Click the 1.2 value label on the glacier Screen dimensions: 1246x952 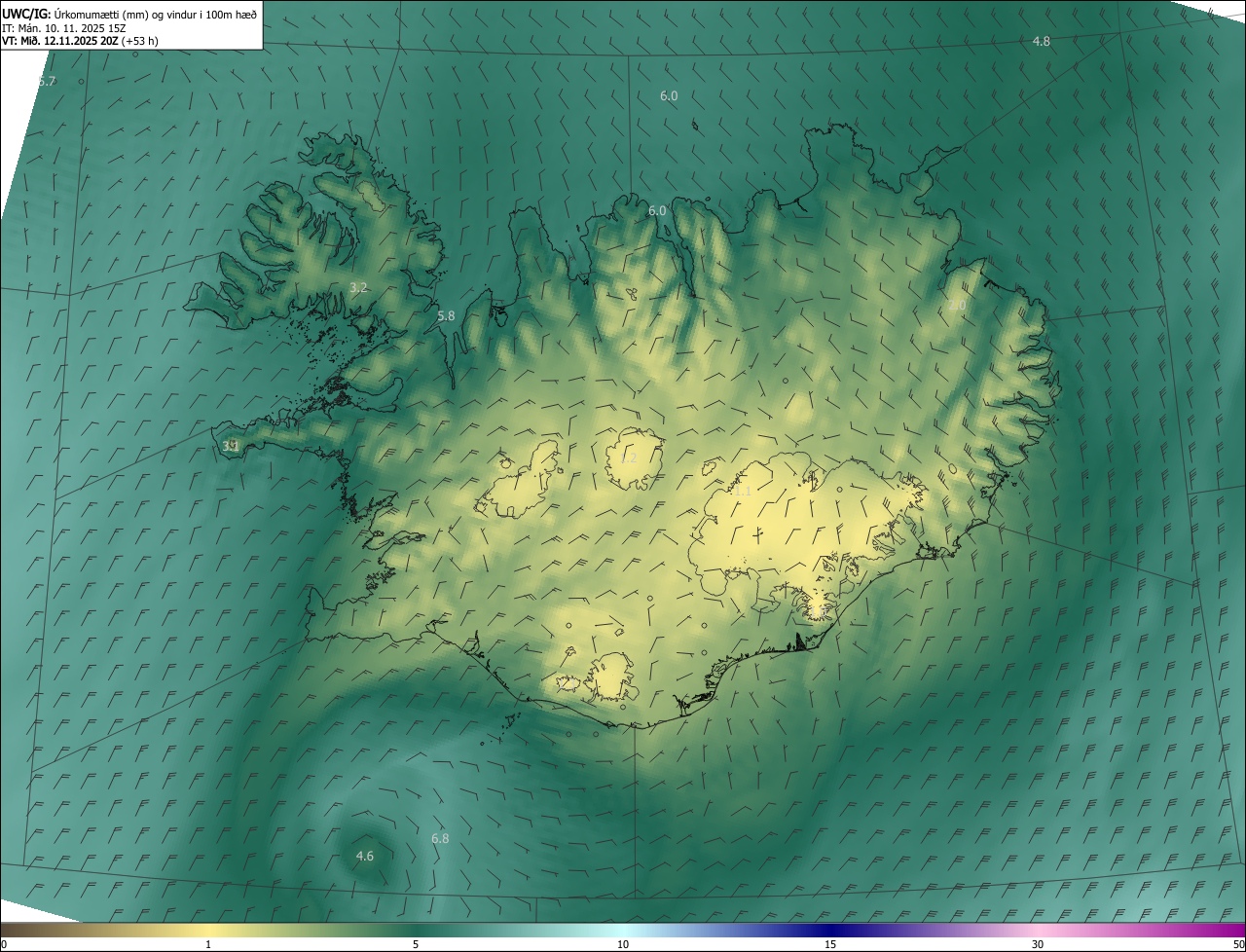click(x=628, y=458)
